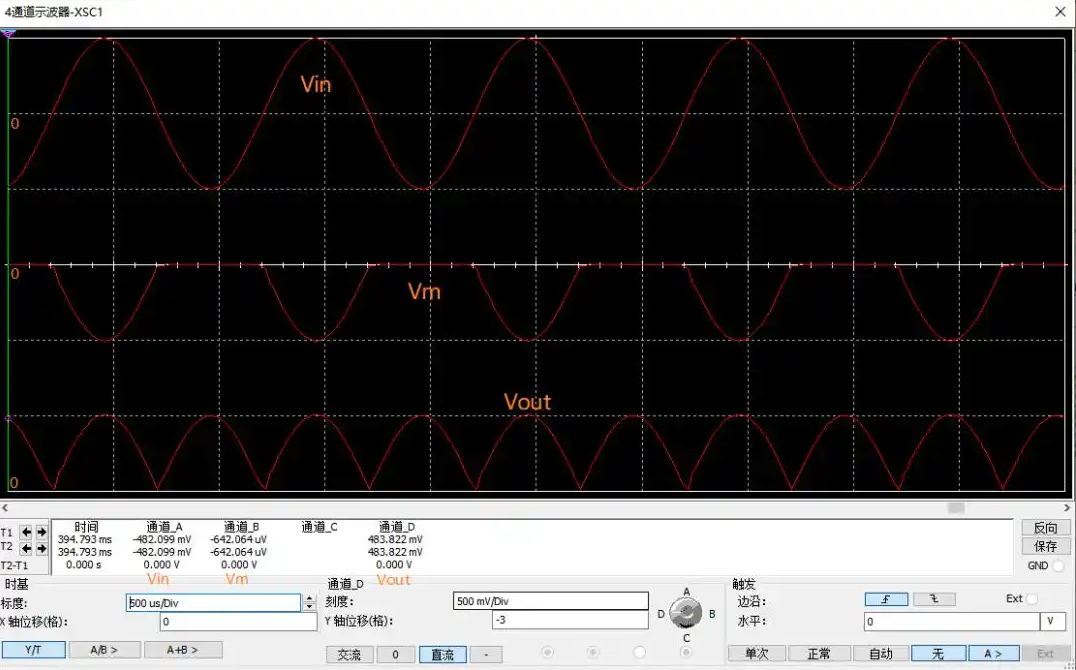The width and height of the screenshot is (1076, 670).
Task: Click T1 row 通道_D value 483.822 mV
Action: pyautogui.click(x=395, y=540)
